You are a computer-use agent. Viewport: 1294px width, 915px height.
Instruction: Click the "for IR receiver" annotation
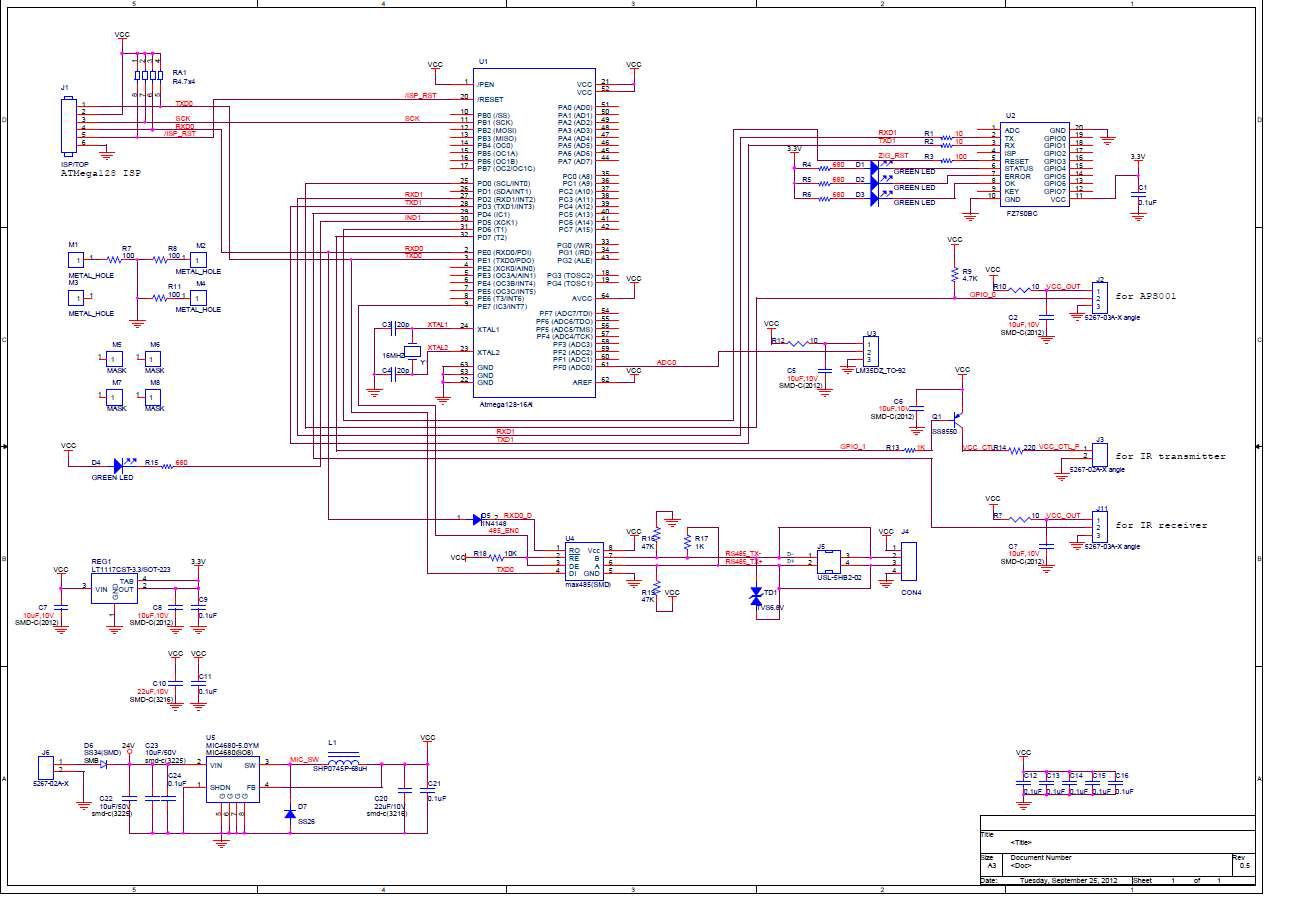coord(1161,525)
